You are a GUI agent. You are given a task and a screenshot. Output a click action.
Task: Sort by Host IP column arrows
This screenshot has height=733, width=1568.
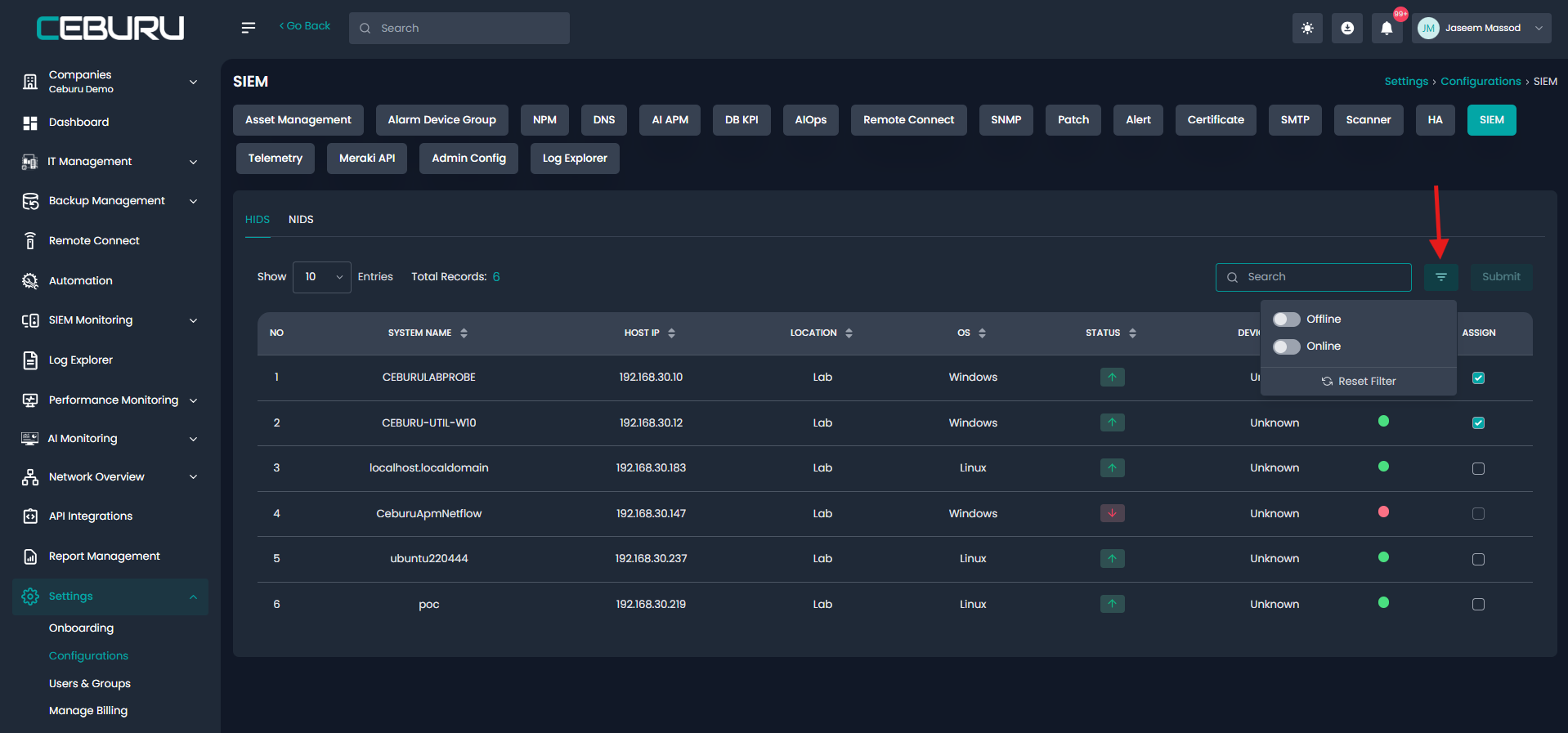click(671, 333)
